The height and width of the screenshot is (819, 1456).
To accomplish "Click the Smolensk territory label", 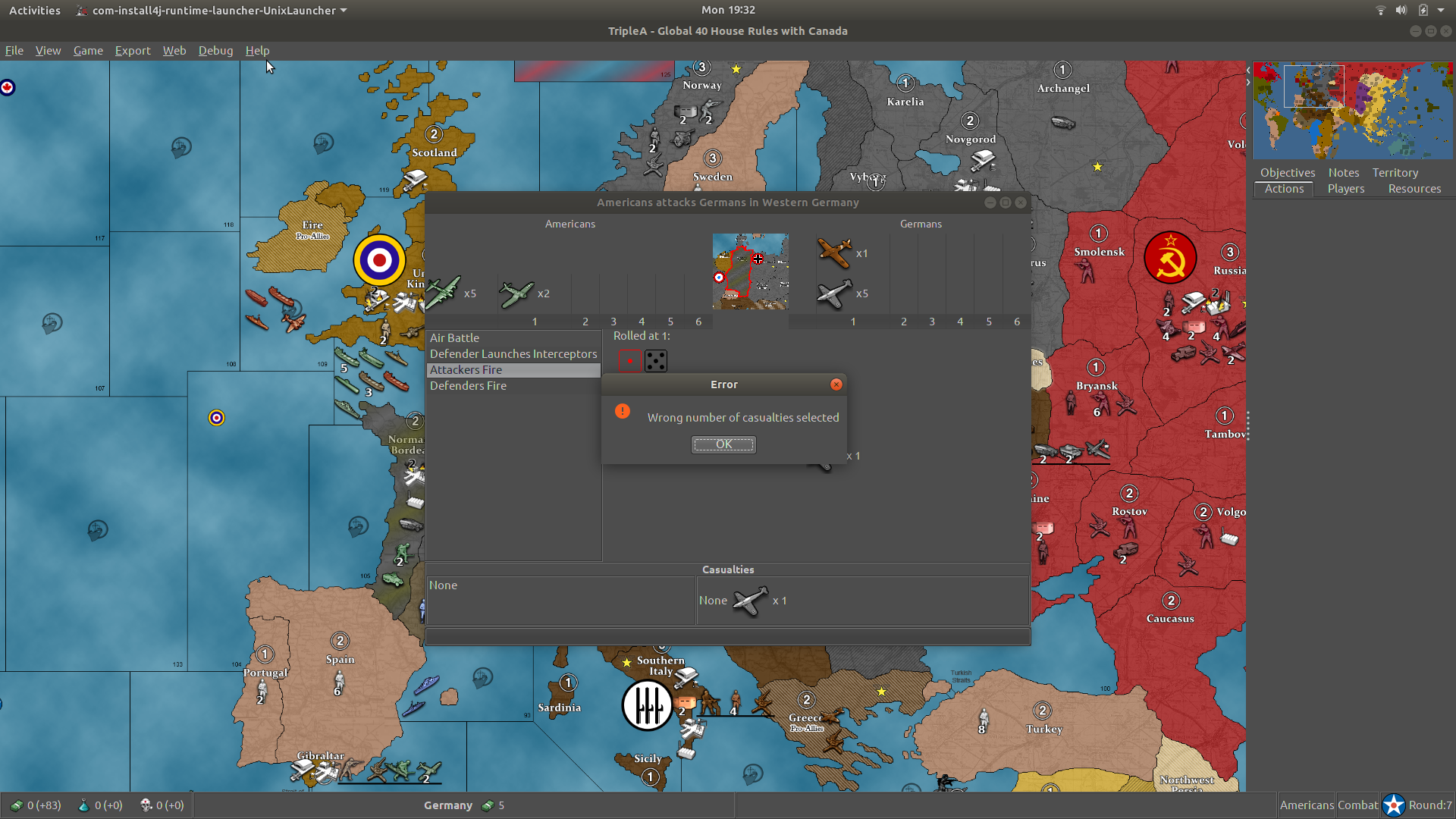I will [x=1100, y=252].
